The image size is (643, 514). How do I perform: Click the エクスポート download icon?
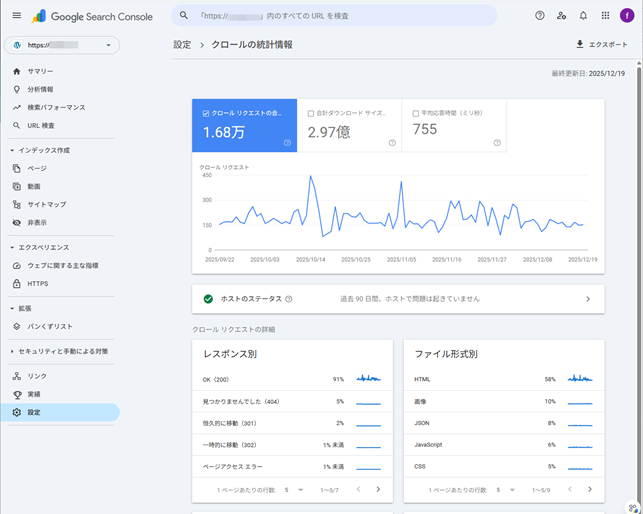click(x=580, y=45)
